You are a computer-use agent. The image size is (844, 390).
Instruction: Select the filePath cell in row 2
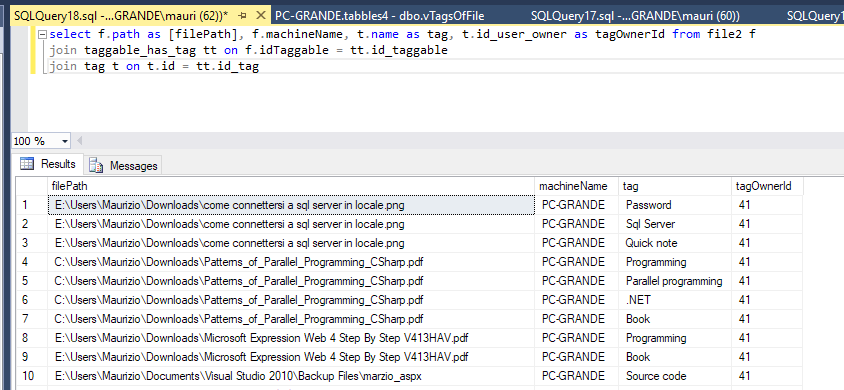pos(291,224)
